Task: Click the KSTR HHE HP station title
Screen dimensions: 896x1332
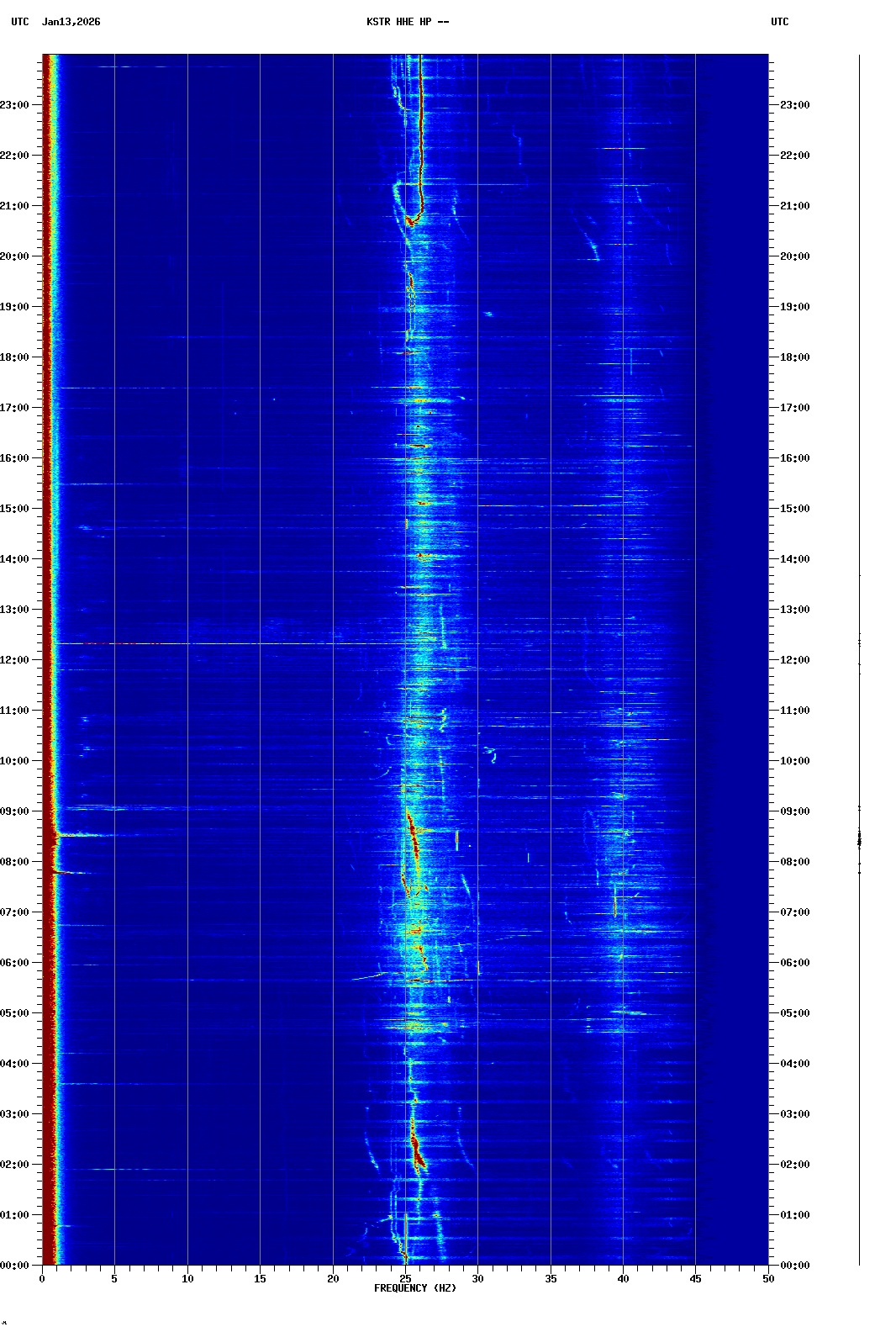Action: [x=407, y=22]
